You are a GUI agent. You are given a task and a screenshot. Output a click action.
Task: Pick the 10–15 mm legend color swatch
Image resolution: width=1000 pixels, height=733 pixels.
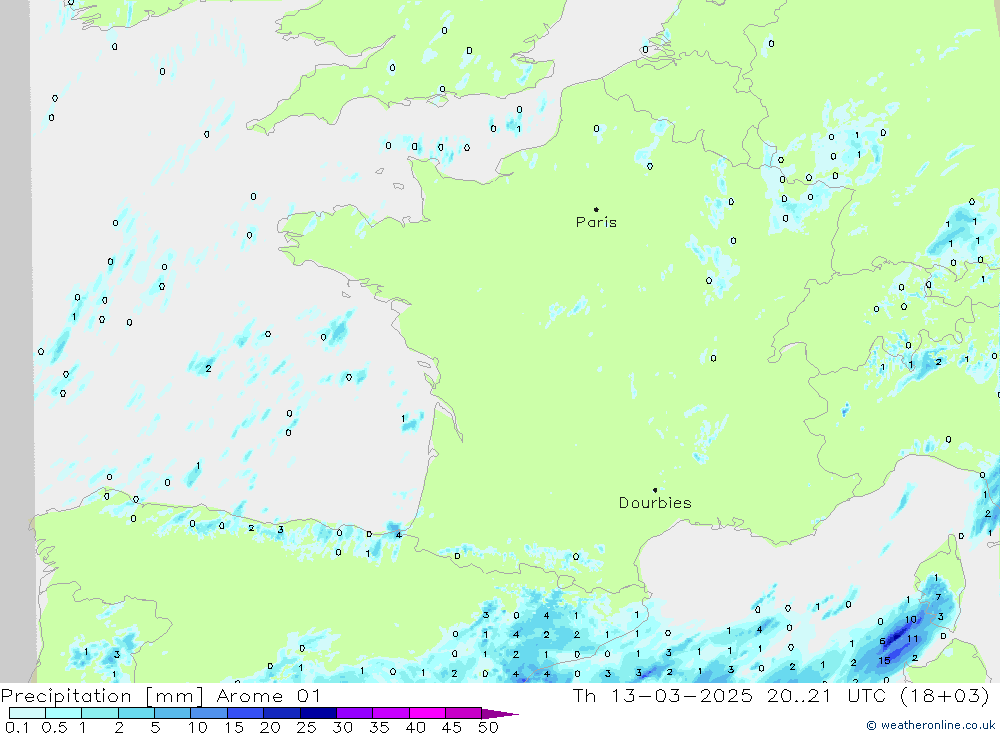pyautogui.click(x=209, y=713)
